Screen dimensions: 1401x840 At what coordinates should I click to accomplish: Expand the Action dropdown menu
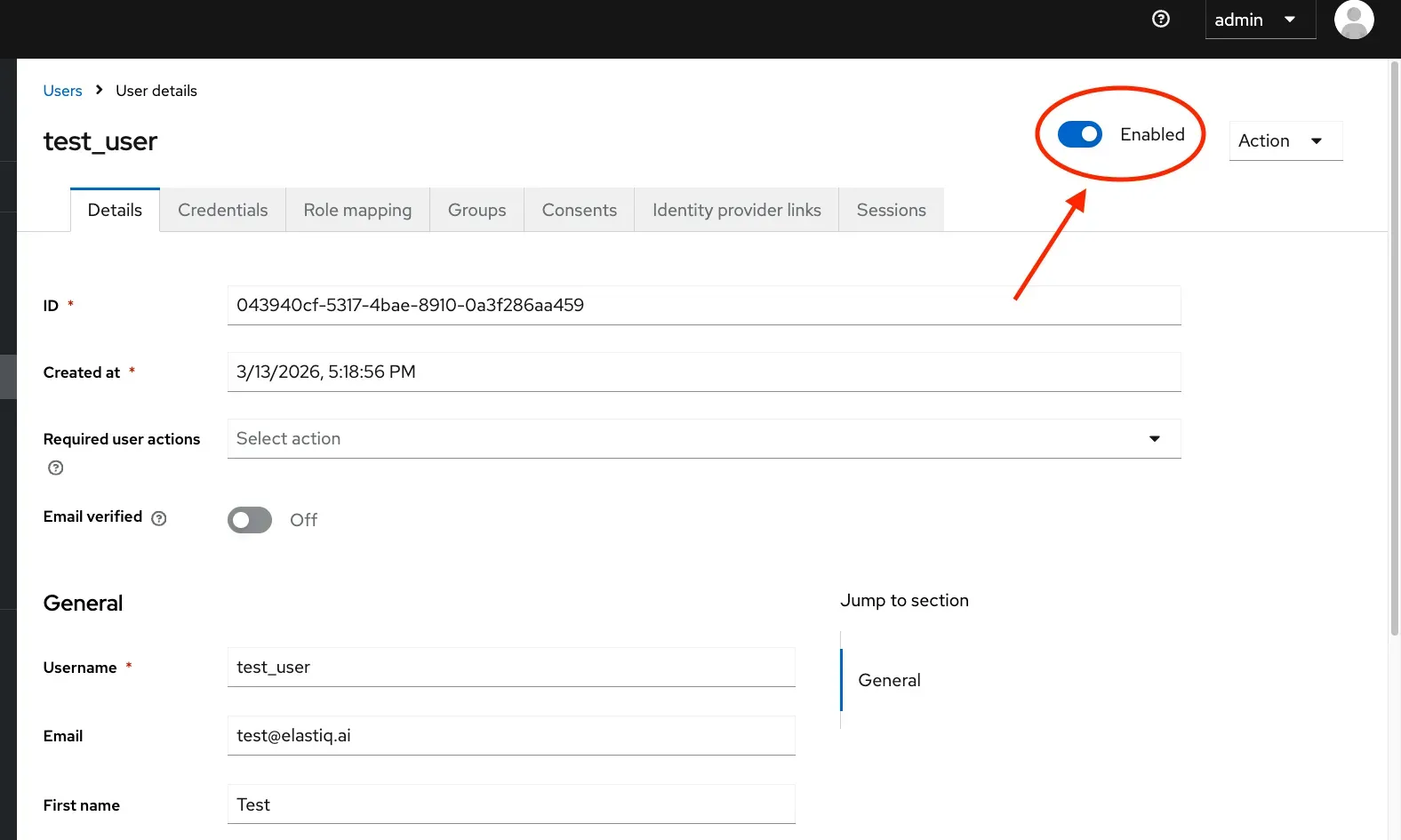[1285, 140]
